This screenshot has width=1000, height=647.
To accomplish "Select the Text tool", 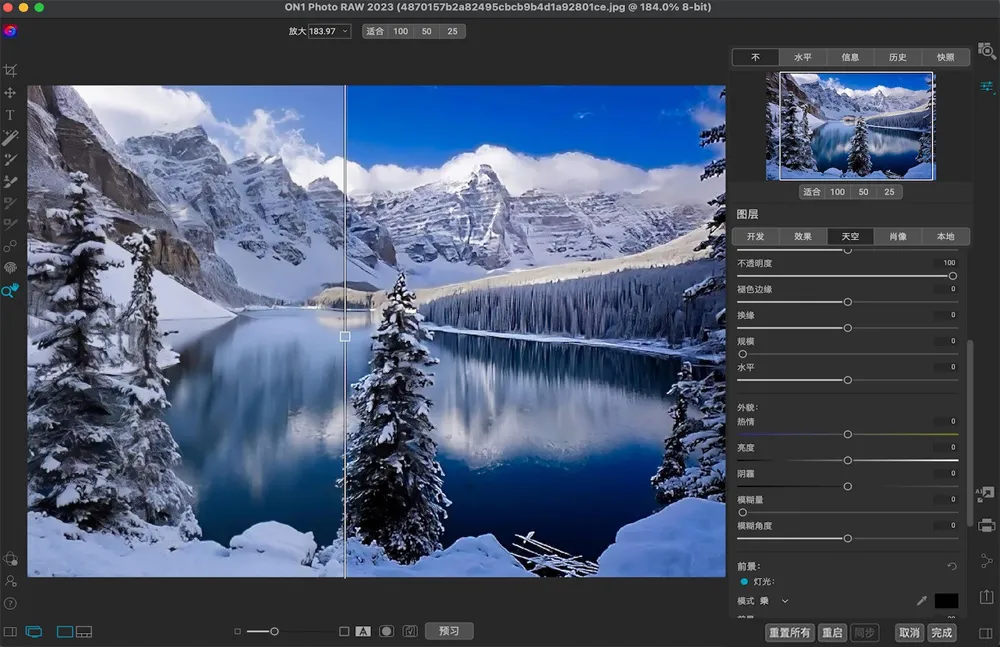I will coord(10,115).
